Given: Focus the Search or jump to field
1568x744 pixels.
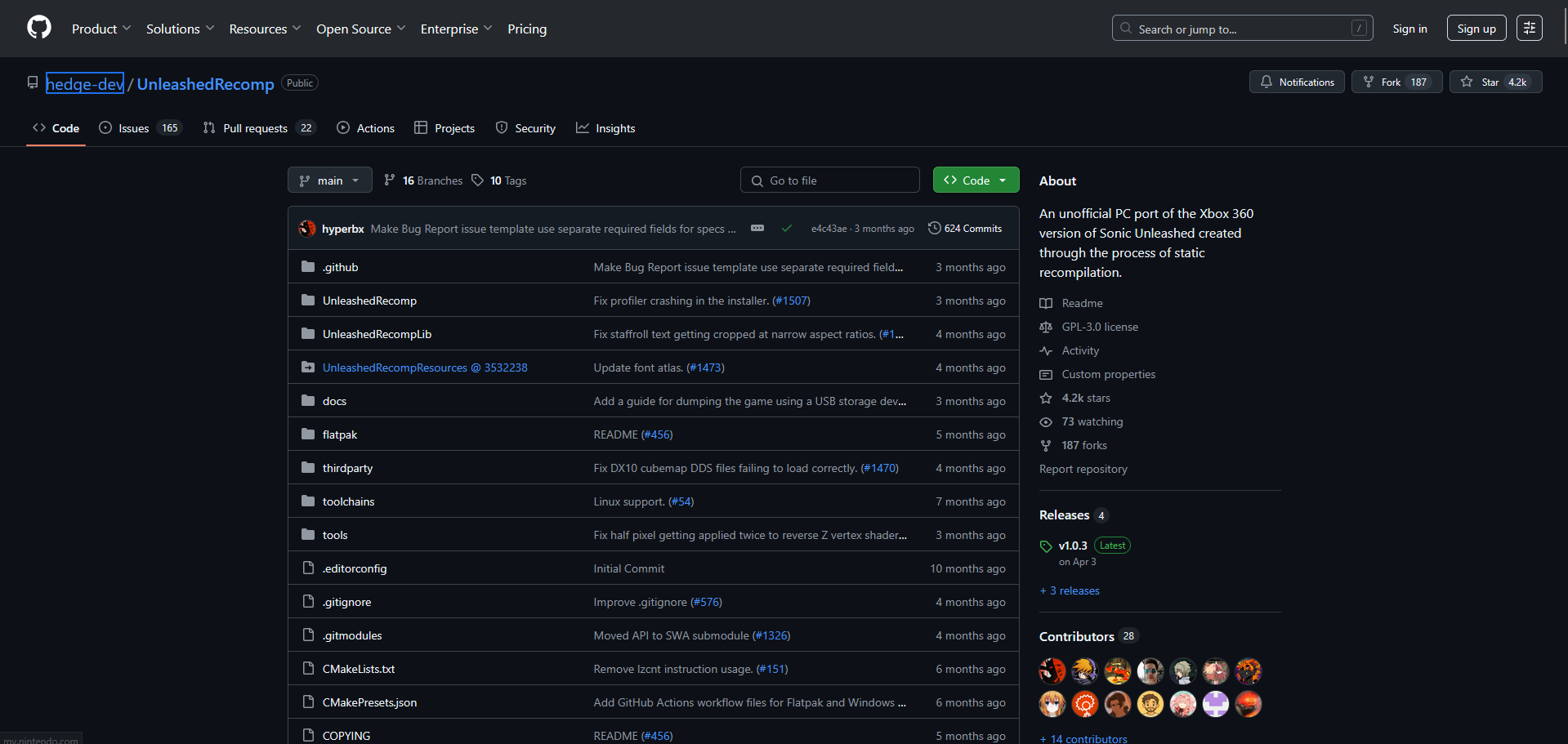Looking at the screenshot, I should coord(1242,28).
